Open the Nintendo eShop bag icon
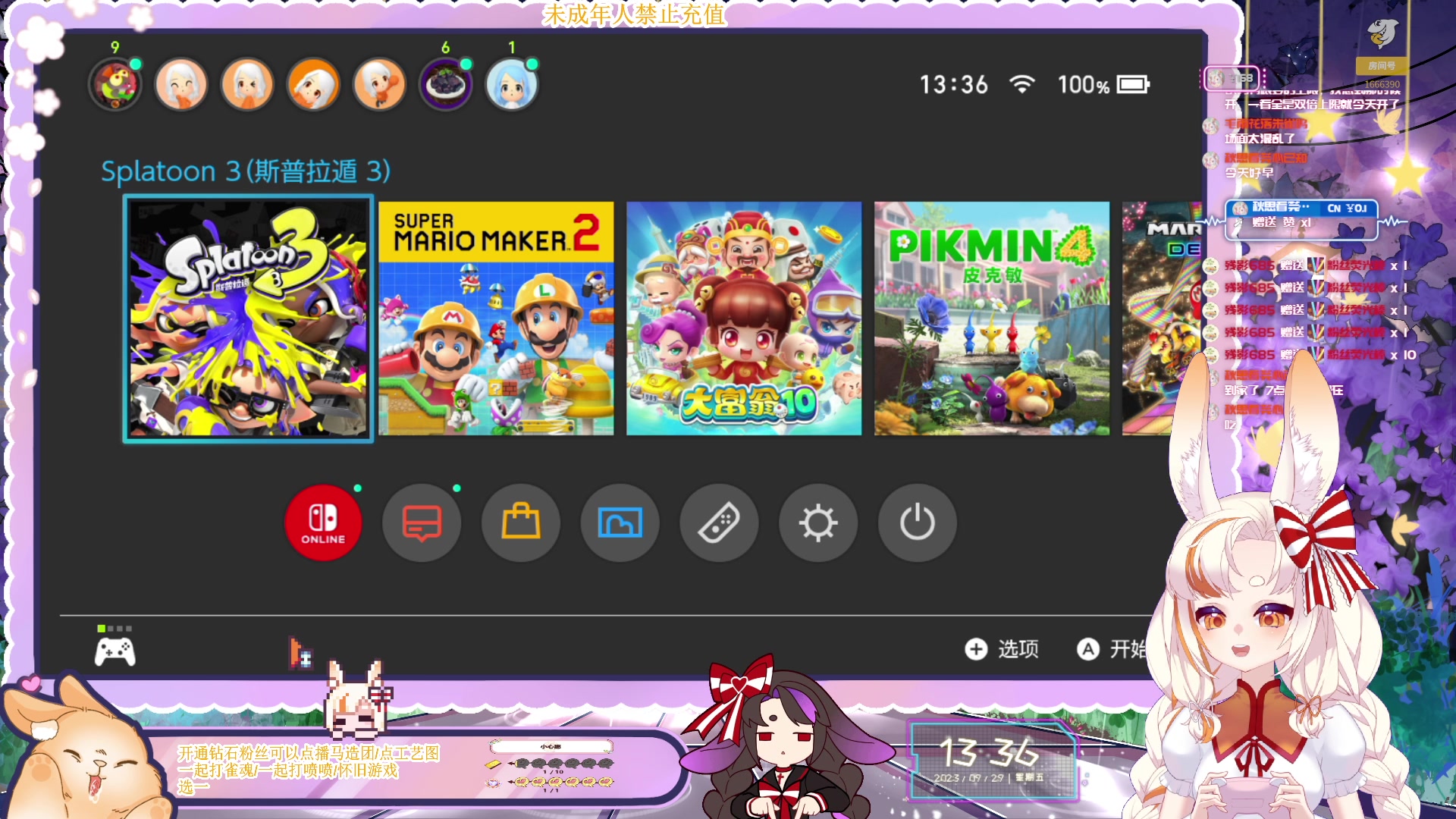This screenshot has width=1456, height=819. click(x=521, y=522)
